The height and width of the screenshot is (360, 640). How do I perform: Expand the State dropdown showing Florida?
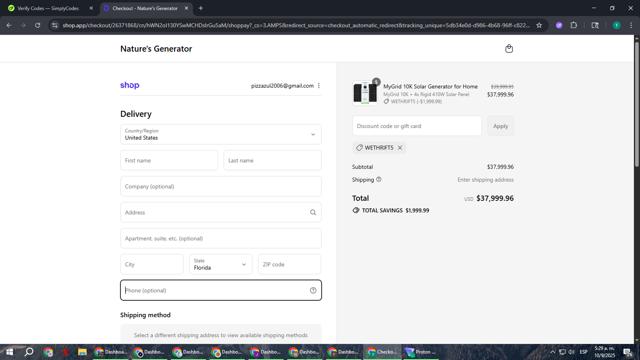click(220, 264)
